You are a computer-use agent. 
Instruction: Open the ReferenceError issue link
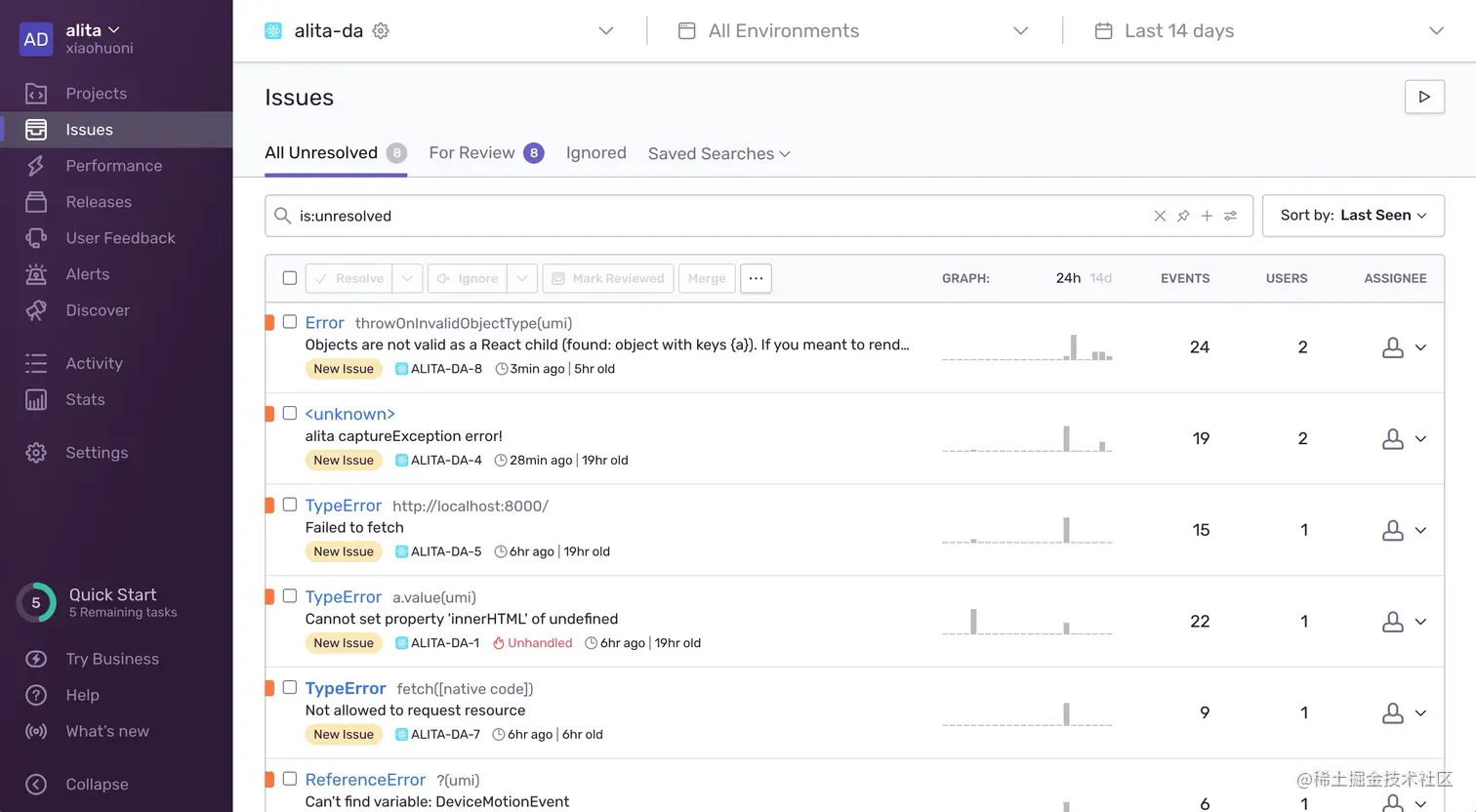pos(365,780)
